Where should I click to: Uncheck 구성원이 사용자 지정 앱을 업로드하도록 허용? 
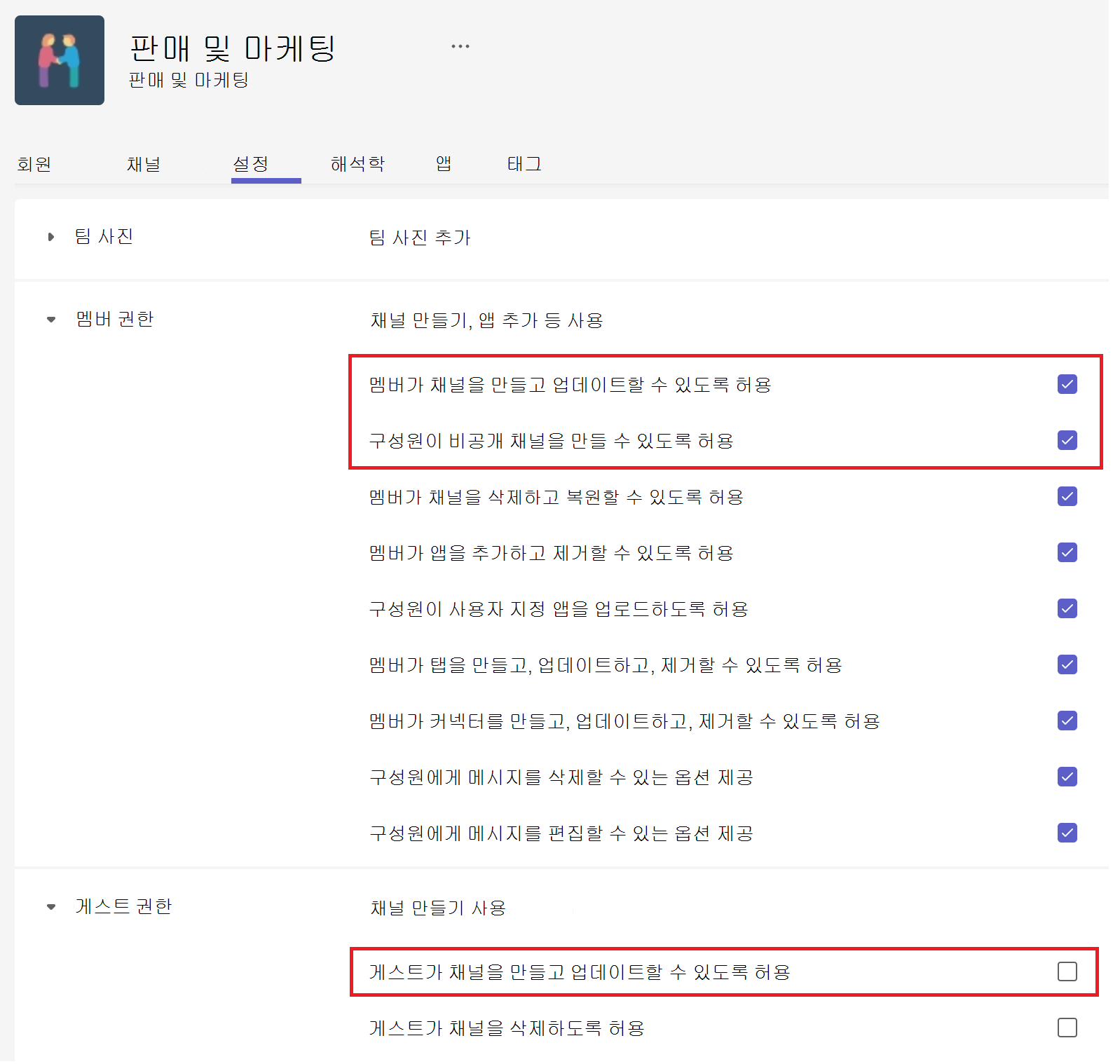click(1067, 608)
